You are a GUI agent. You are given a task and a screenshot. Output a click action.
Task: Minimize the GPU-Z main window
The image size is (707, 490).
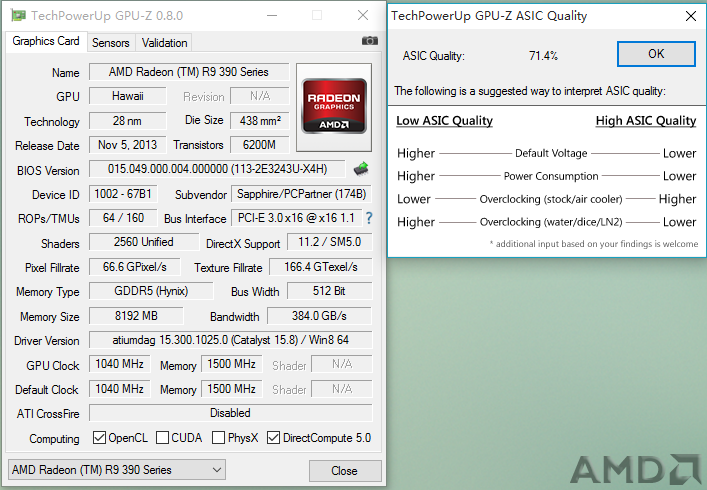272,15
